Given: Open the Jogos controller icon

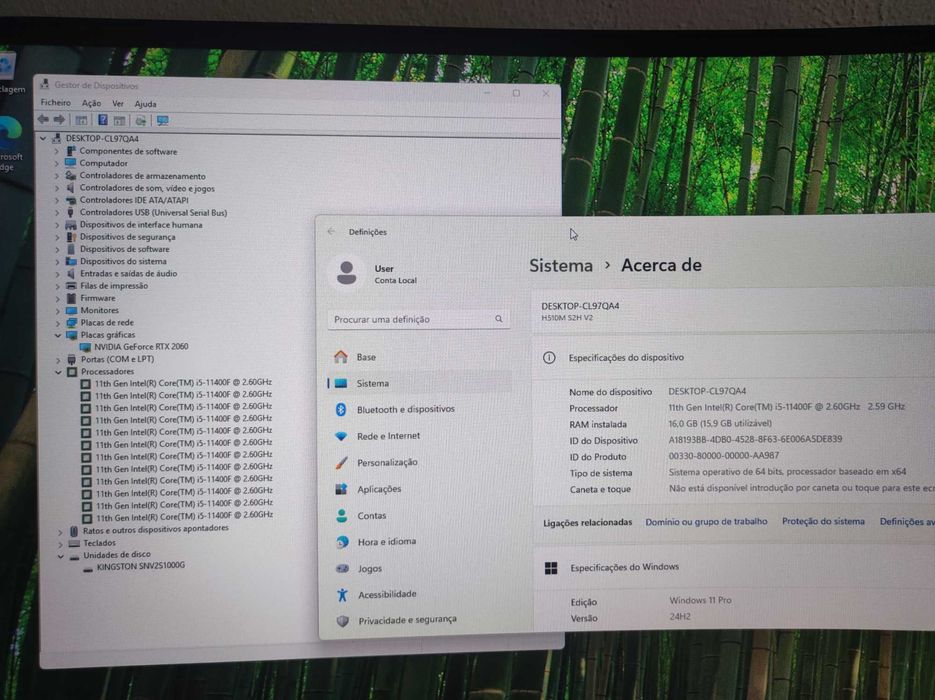Looking at the screenshot, I should 342,568.
